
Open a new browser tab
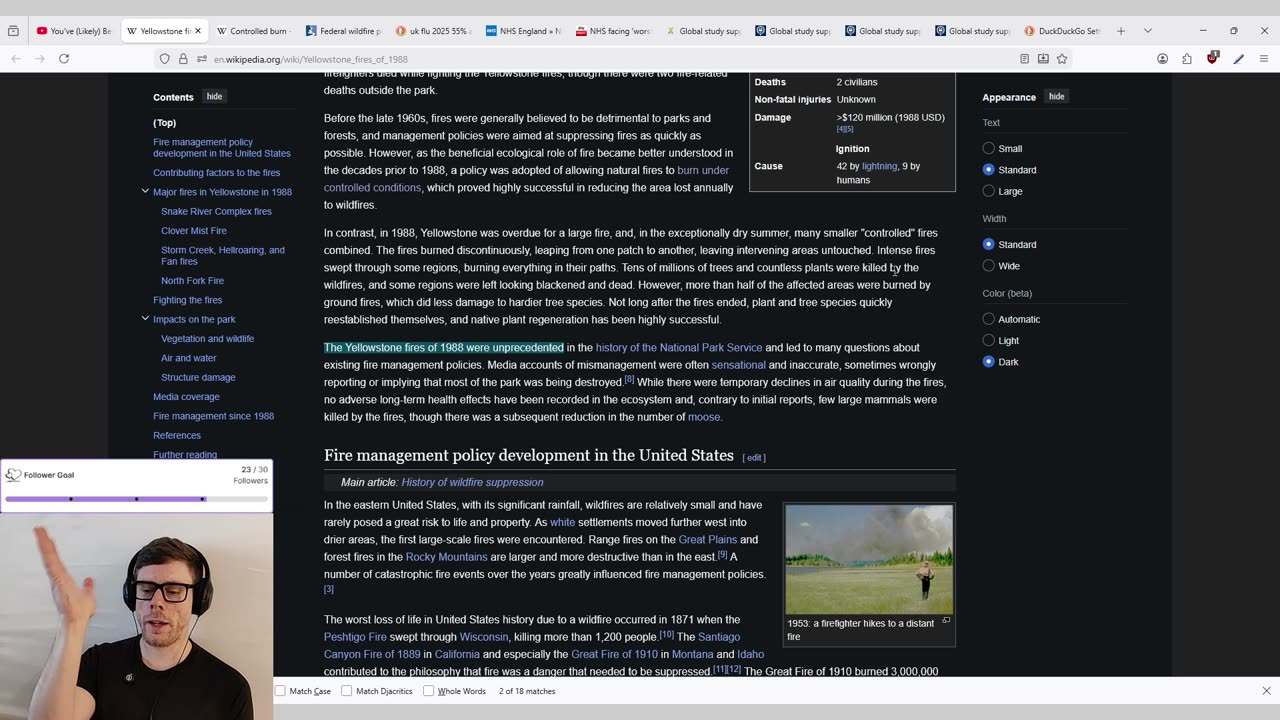point(1121,31)
